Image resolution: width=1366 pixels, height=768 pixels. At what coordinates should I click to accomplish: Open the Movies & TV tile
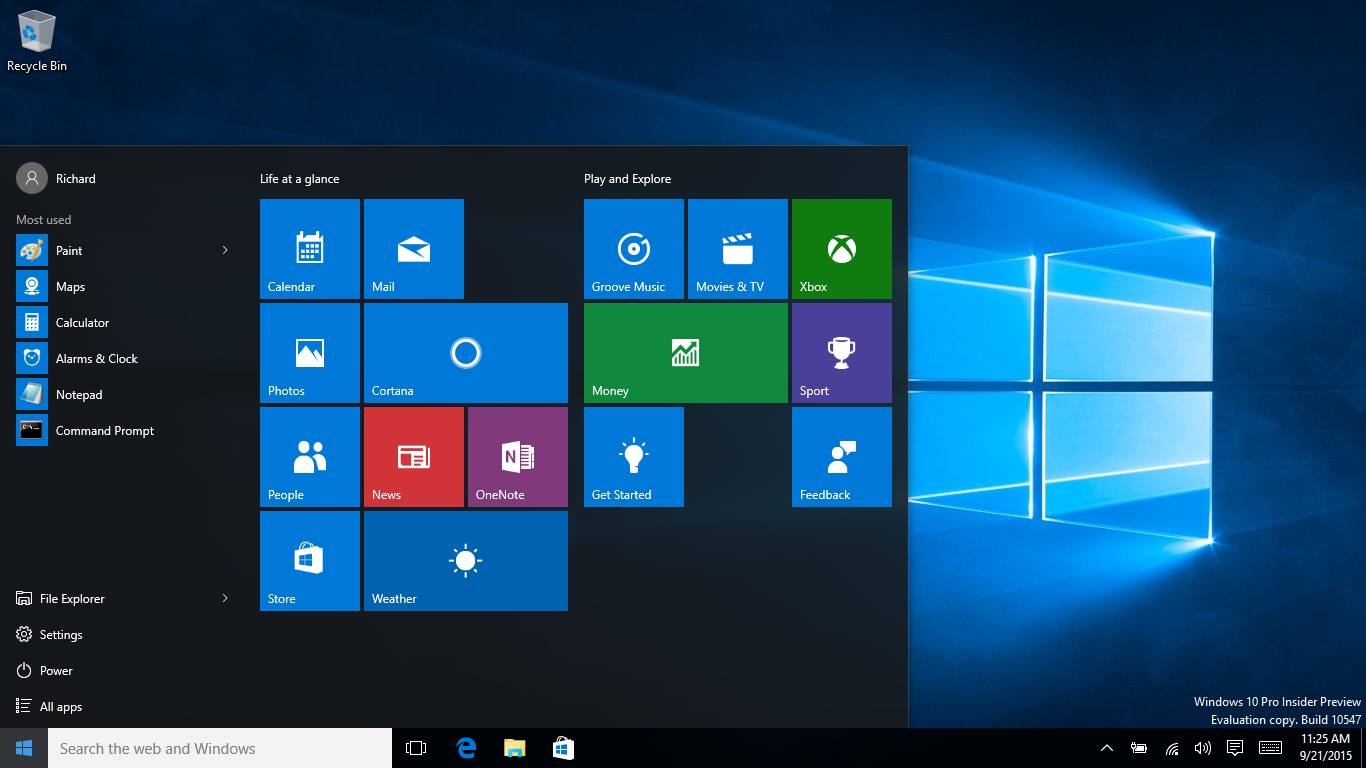738,249
